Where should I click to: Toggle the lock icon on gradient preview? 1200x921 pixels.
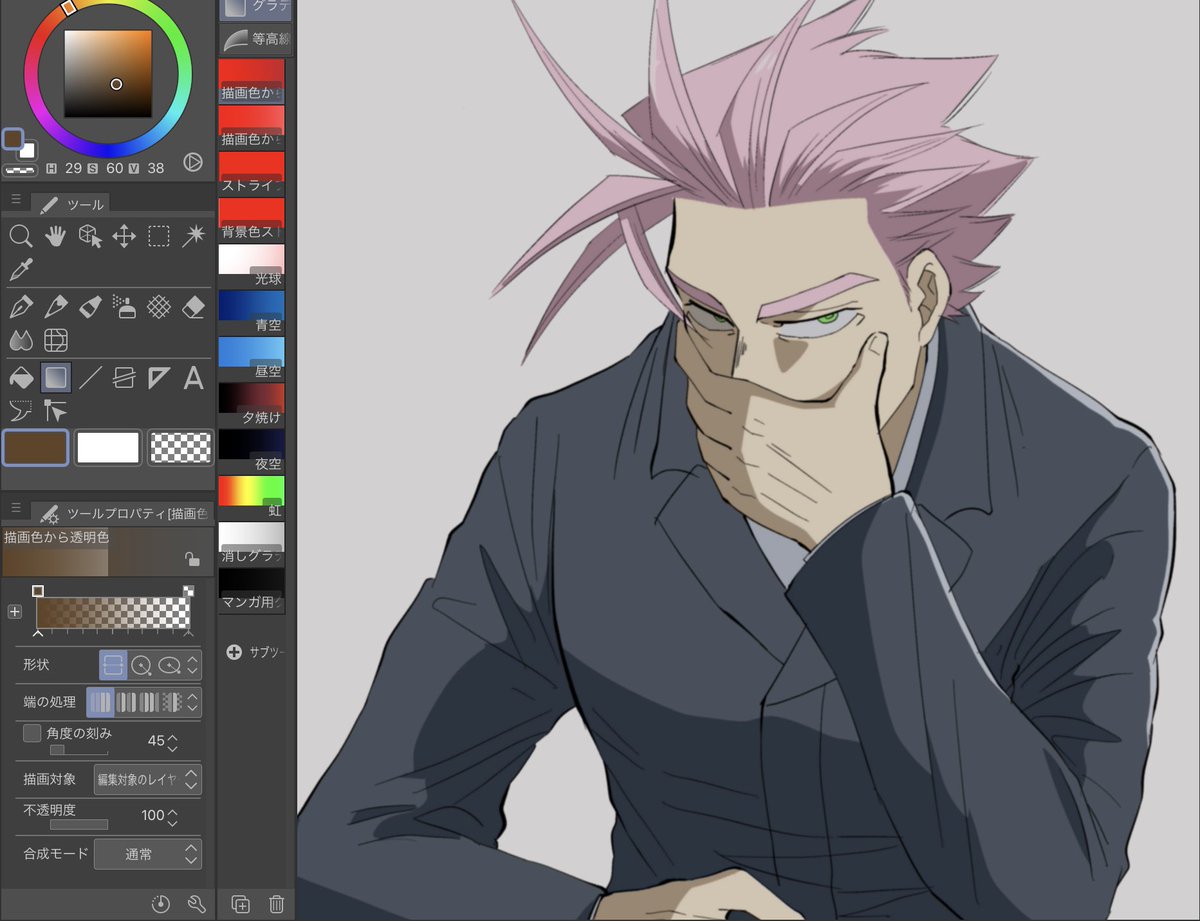pyautogui.click(x=192, y=559)
